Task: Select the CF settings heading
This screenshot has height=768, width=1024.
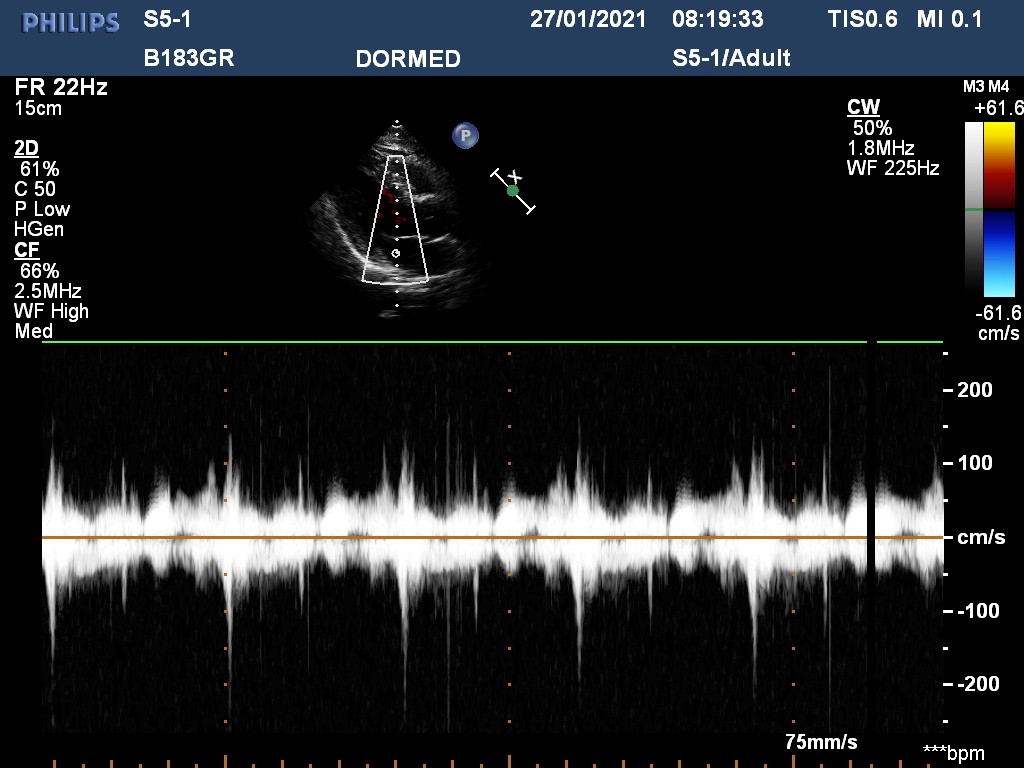Action: (x=26, y=250)
